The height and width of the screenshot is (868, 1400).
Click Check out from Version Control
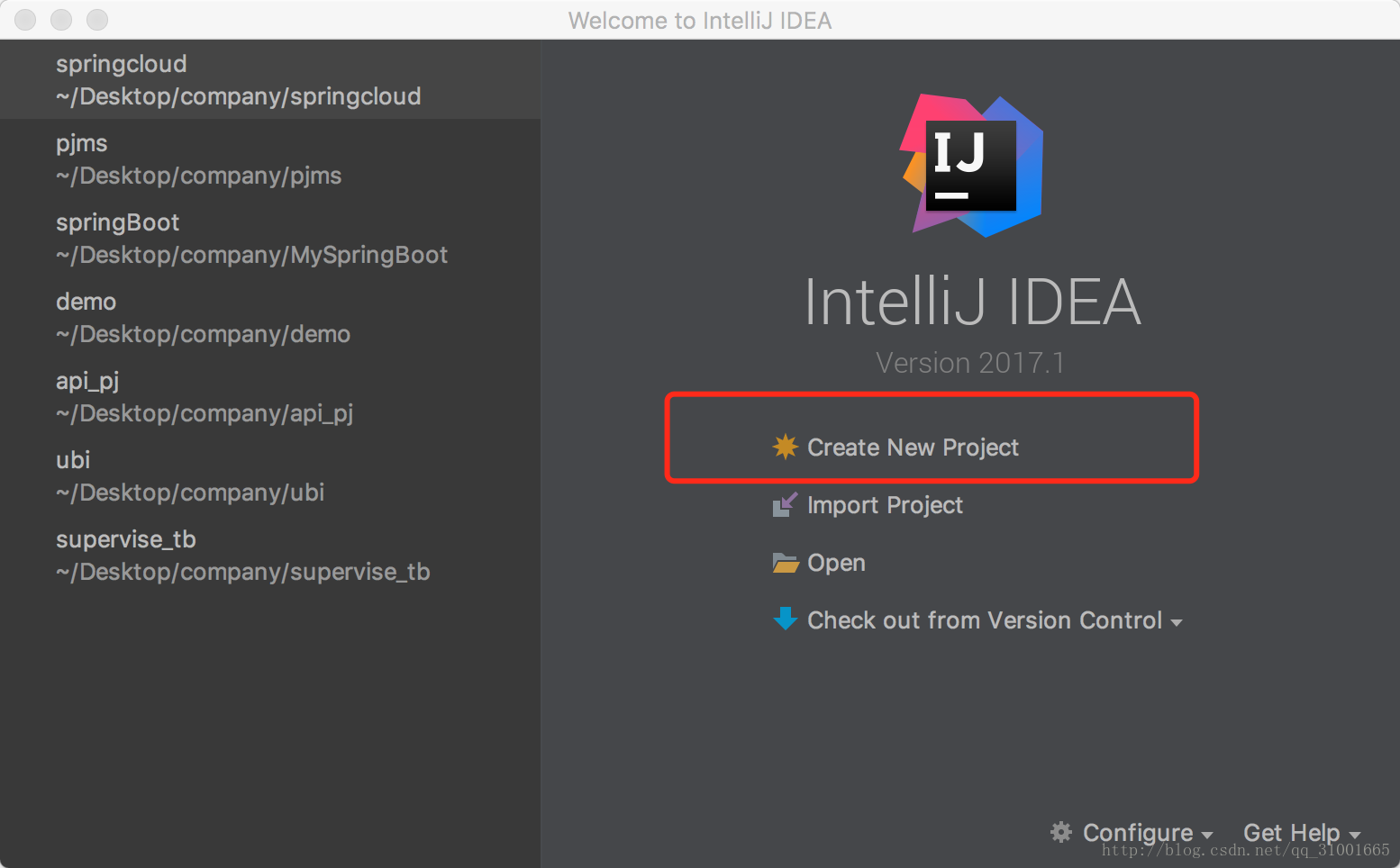pyautogui.click(x=985, y=620)
